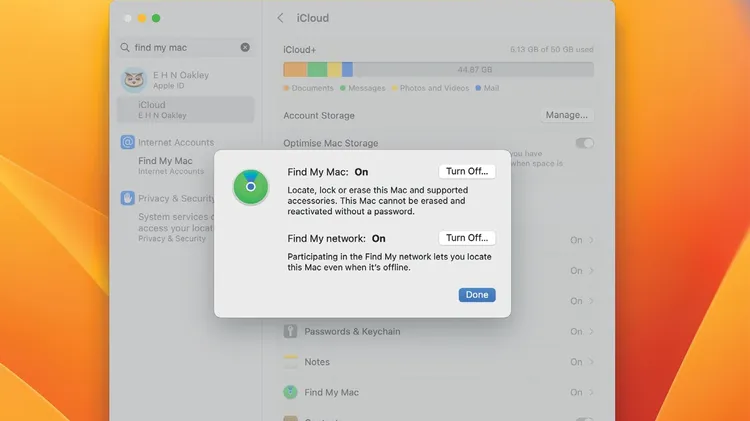Clear the find my mac search text
Image resolution: width=750 pixels, height=421 pixels.
(245, 47)
